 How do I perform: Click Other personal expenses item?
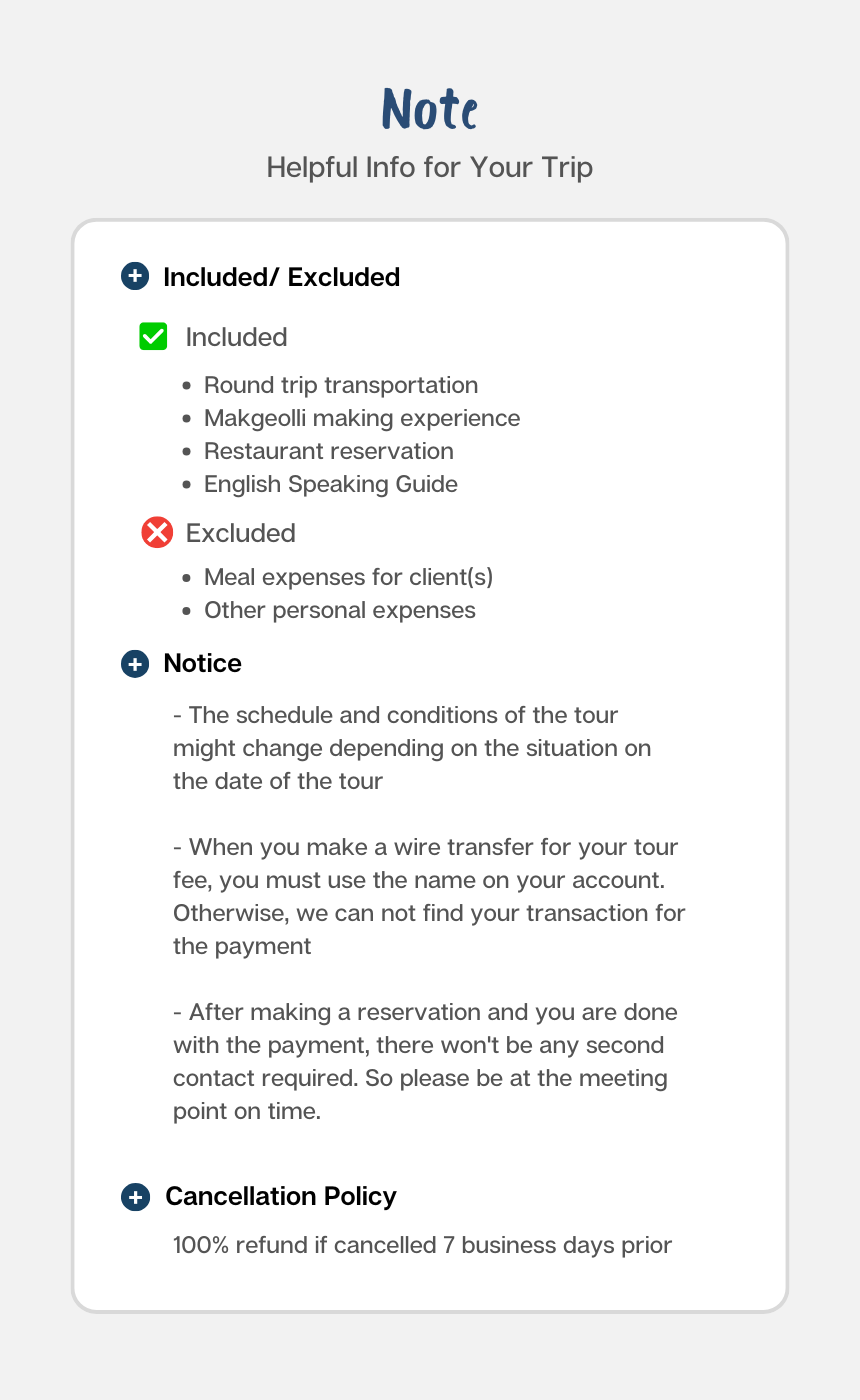pos(339,610)
